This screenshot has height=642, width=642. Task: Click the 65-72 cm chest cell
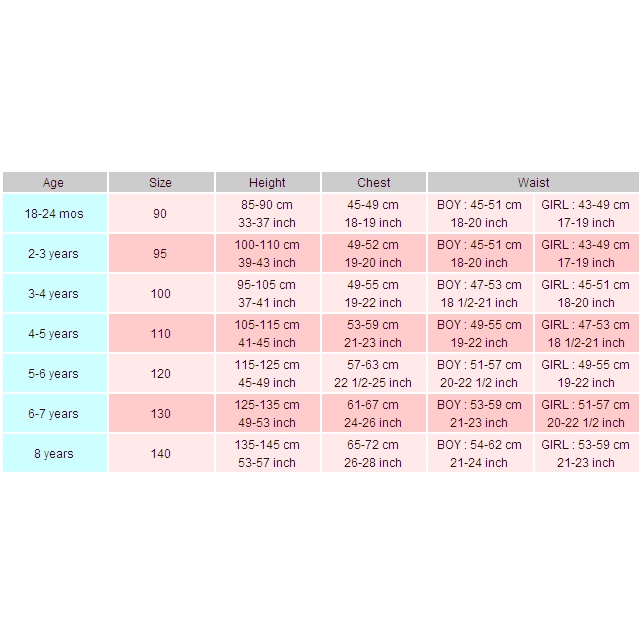tap(374, 454)
